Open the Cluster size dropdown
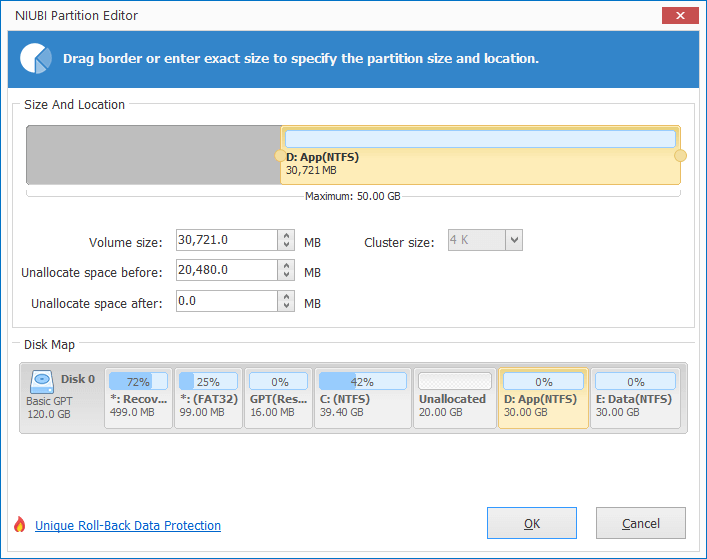The height and width of the screenshot is (559, 707). click(514, 240)
